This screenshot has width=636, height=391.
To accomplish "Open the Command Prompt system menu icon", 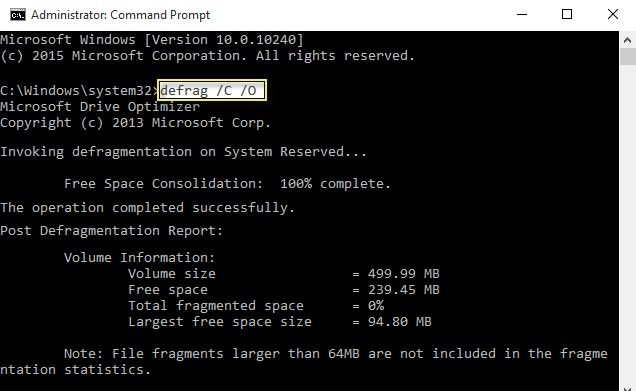I will tap(18, 15).
